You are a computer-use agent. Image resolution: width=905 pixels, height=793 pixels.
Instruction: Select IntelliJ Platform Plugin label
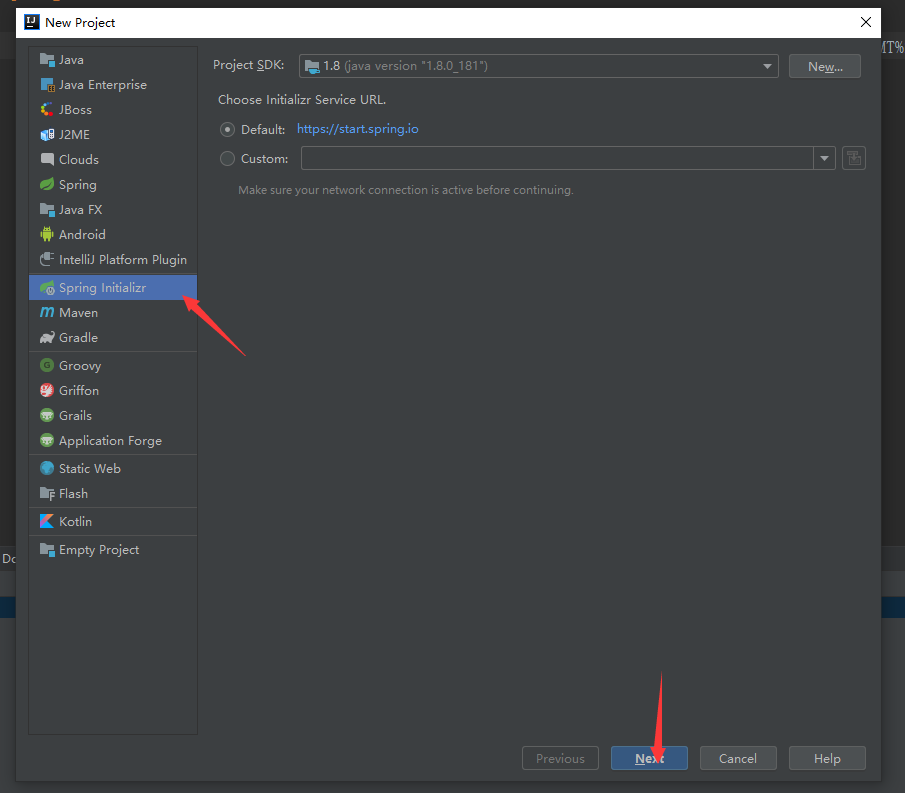click(123, 260)
